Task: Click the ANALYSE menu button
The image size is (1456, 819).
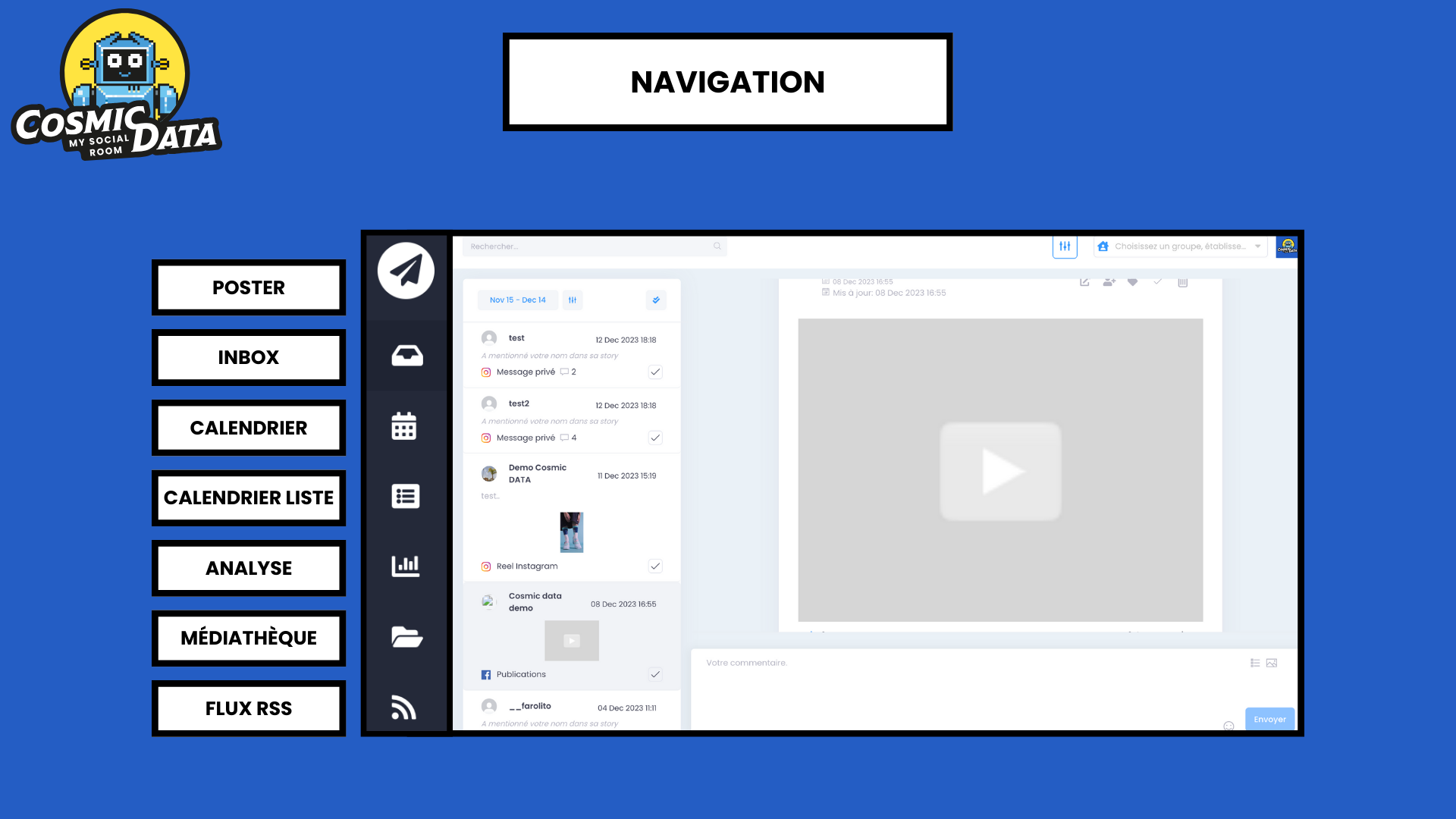Action: (249, 567)
